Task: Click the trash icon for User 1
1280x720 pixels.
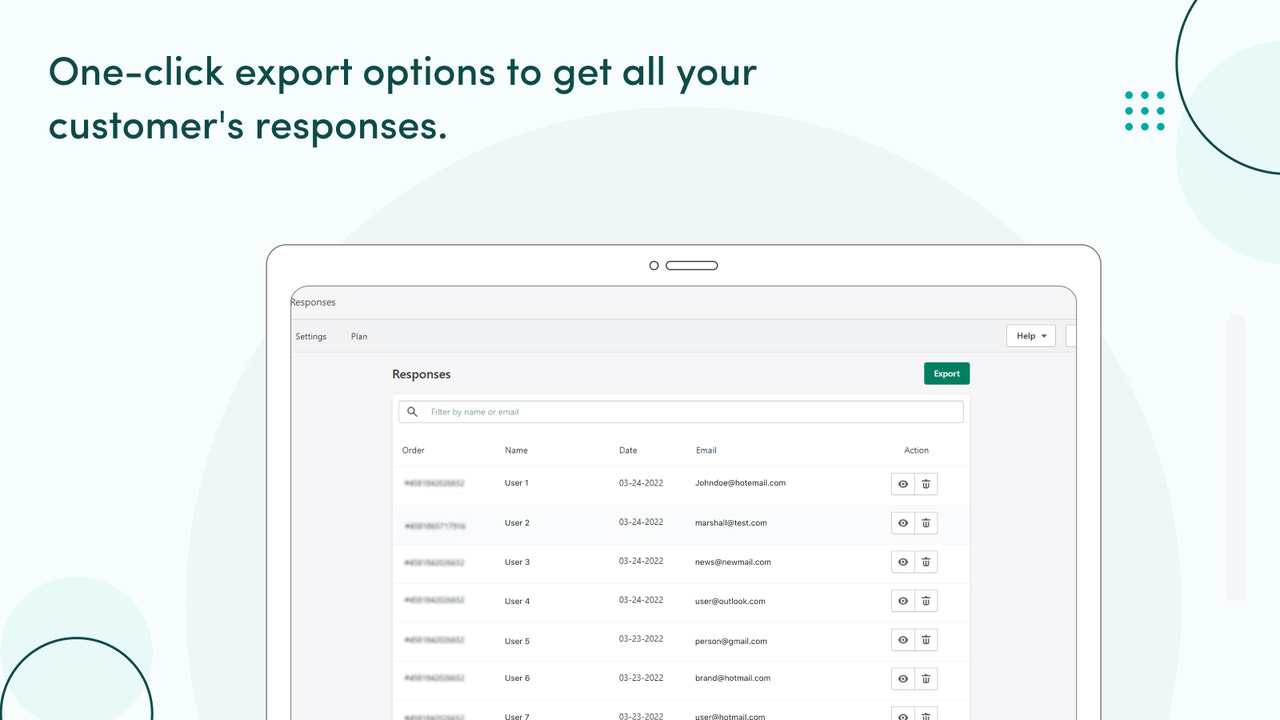Action: click(926, 483)
